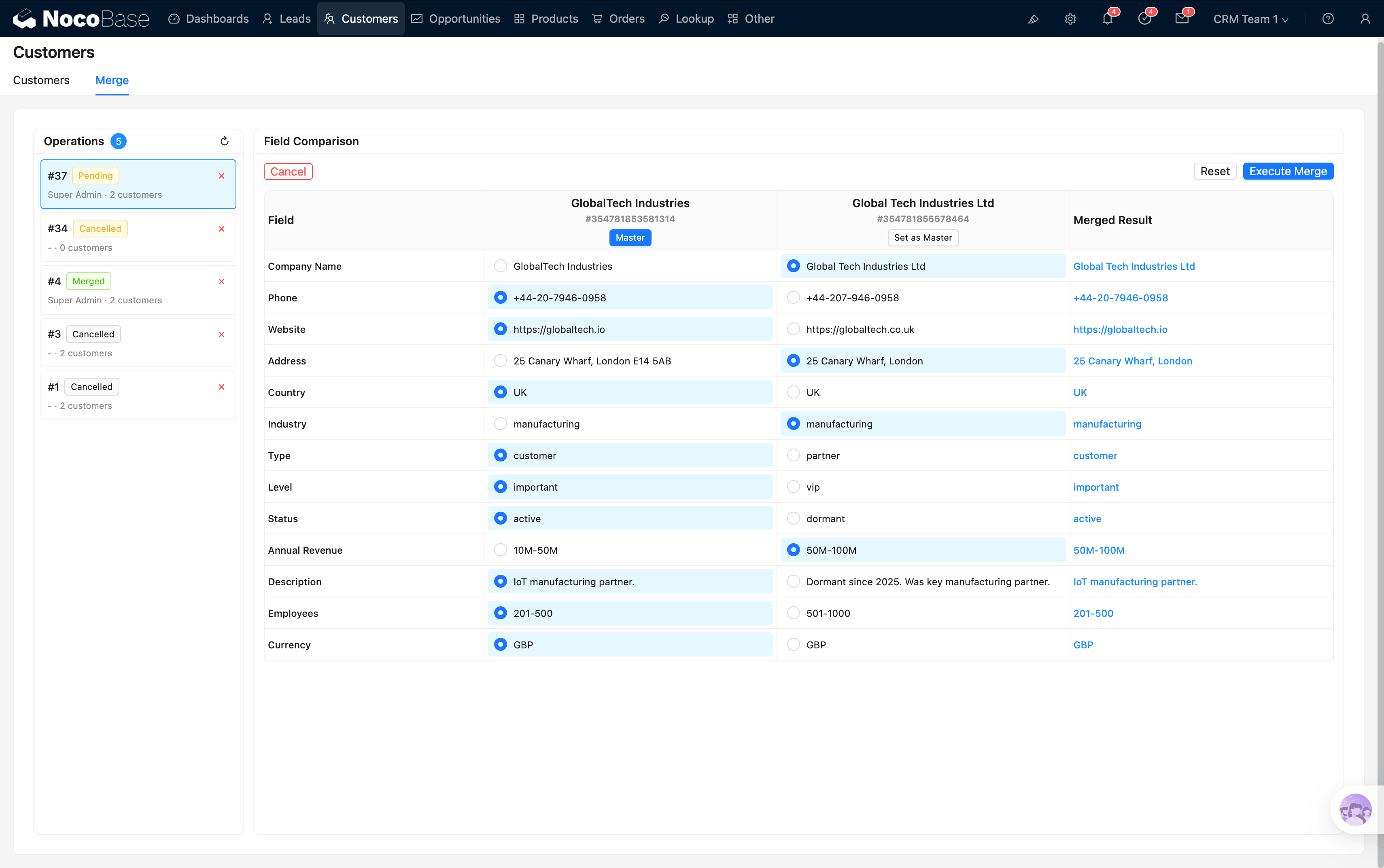Image resolution: width=1384 pixels, height=868 pixels.
Task: Open the notifications bell icon
Action: 1107,19
